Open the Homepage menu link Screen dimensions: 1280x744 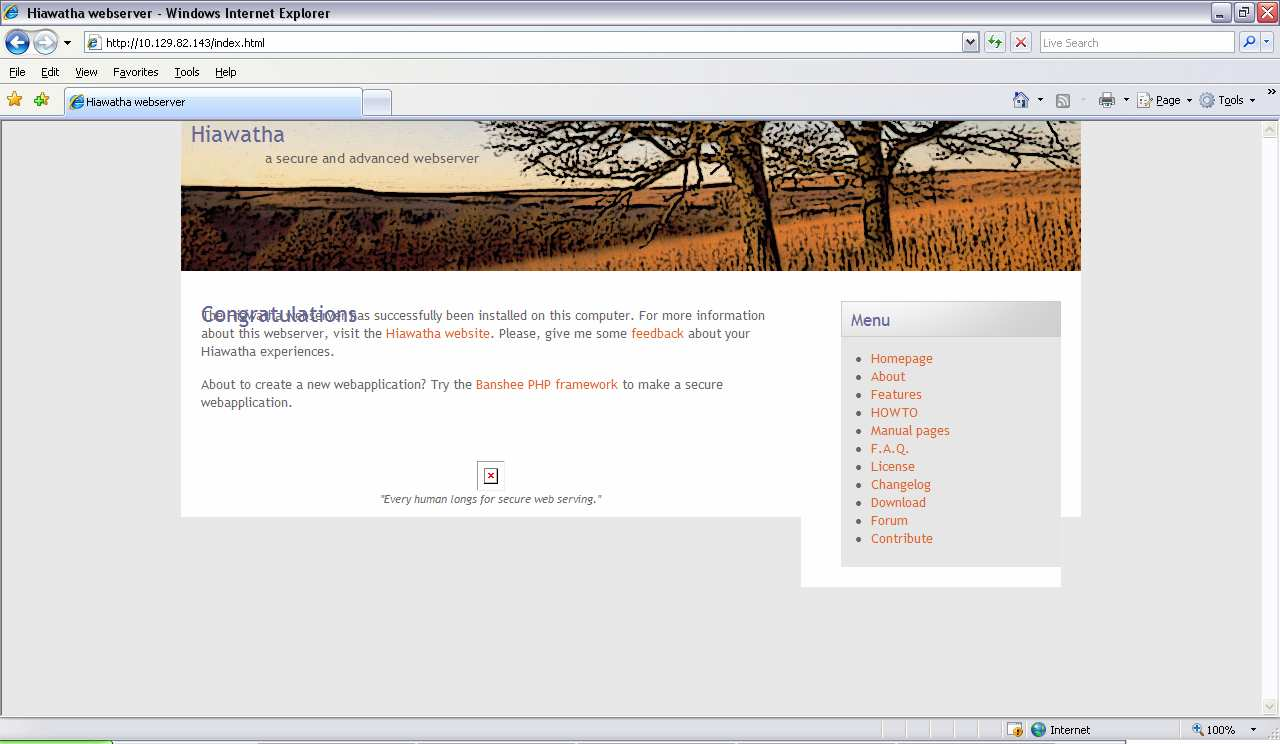[901, 359]
